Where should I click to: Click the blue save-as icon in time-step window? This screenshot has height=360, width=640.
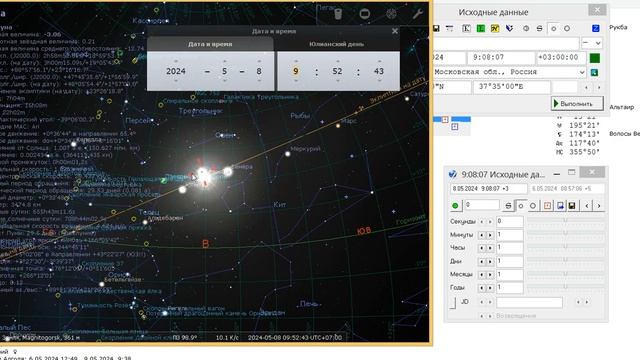coord(560,206)
